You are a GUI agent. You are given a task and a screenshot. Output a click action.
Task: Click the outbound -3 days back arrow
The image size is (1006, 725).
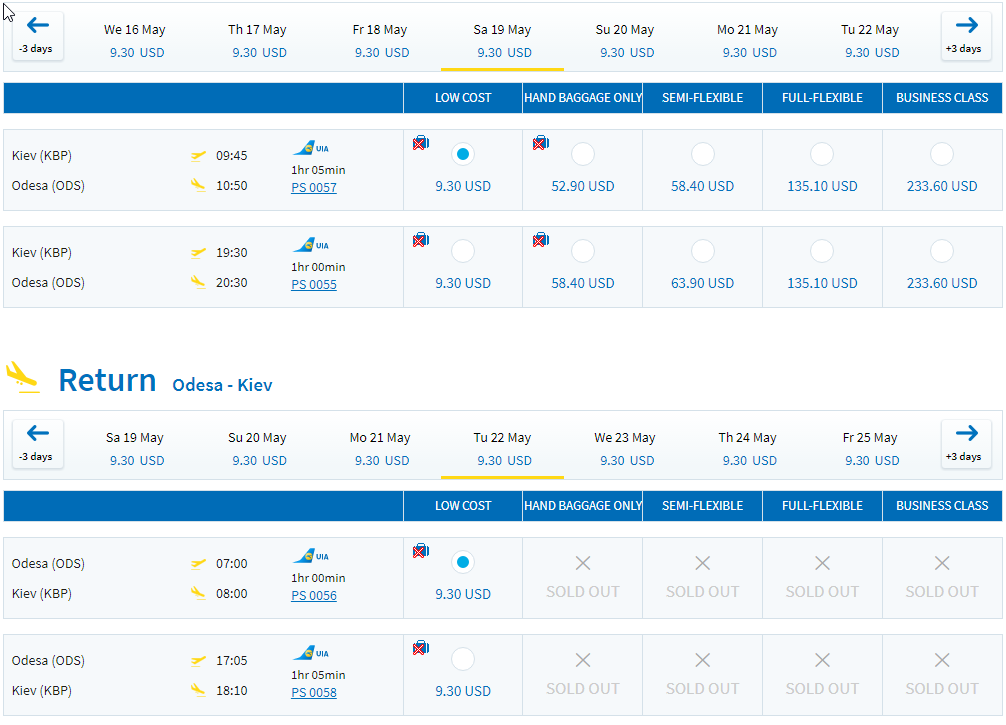tap(37, 35)
